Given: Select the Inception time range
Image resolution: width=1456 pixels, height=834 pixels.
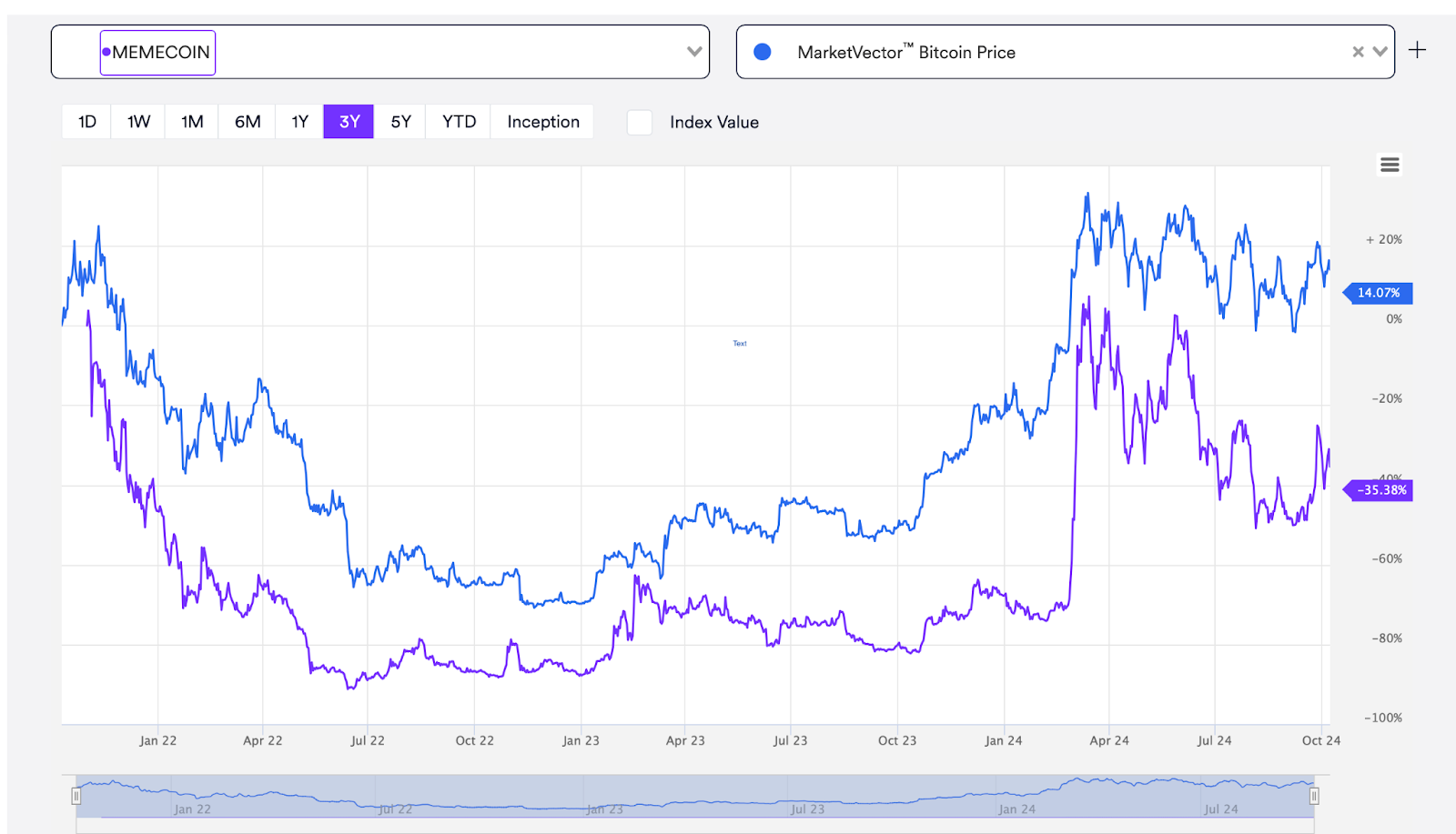Looking at the screenshot, I should 543,122.
